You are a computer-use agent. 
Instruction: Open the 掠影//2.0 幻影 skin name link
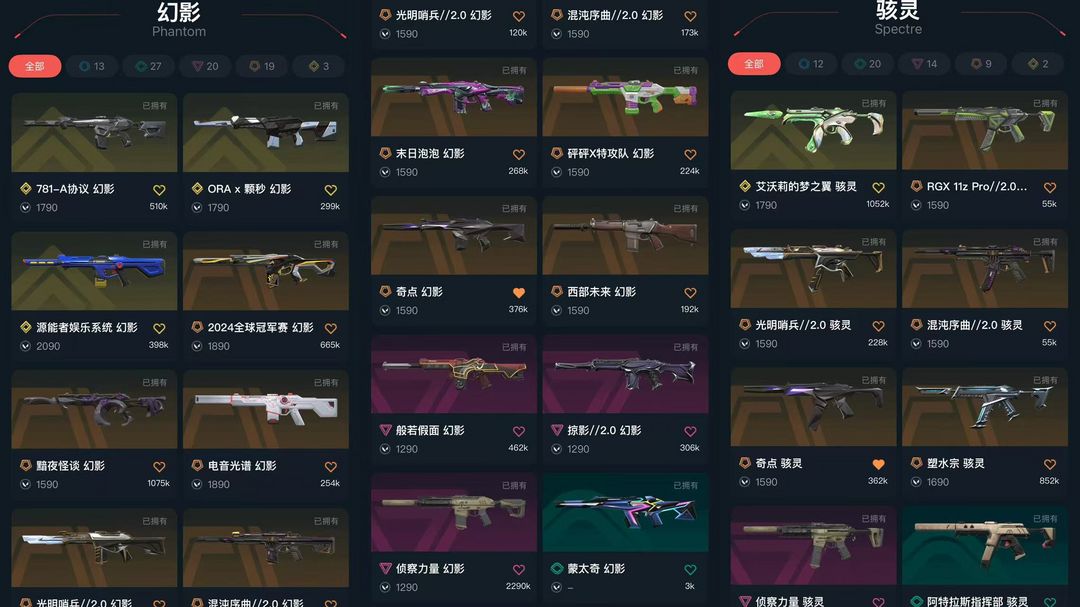point(604,430)
